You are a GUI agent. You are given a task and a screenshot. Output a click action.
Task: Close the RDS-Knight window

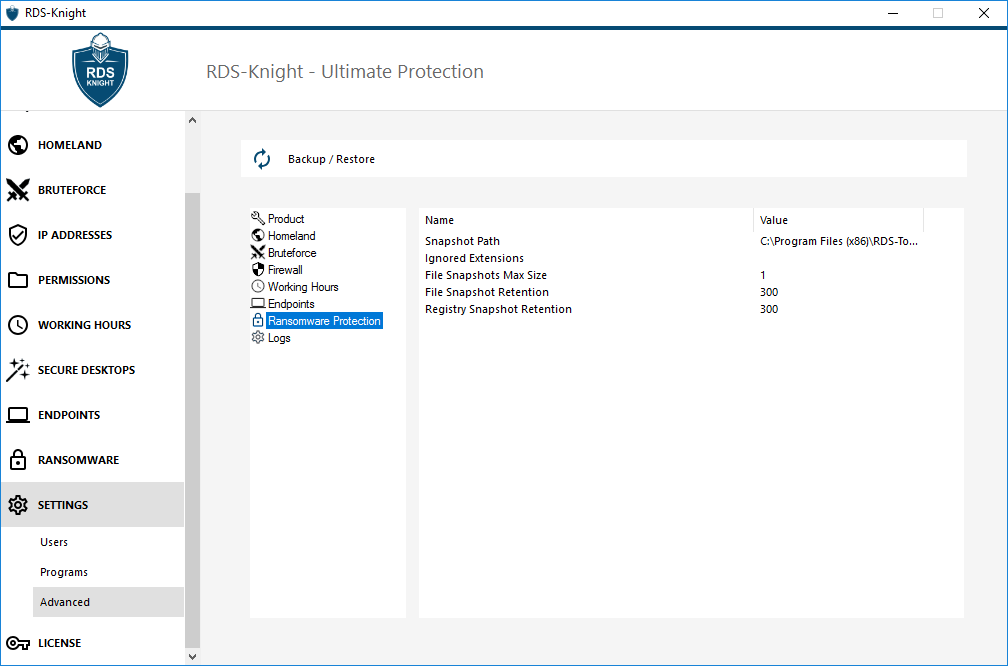(x=984, y=13)
